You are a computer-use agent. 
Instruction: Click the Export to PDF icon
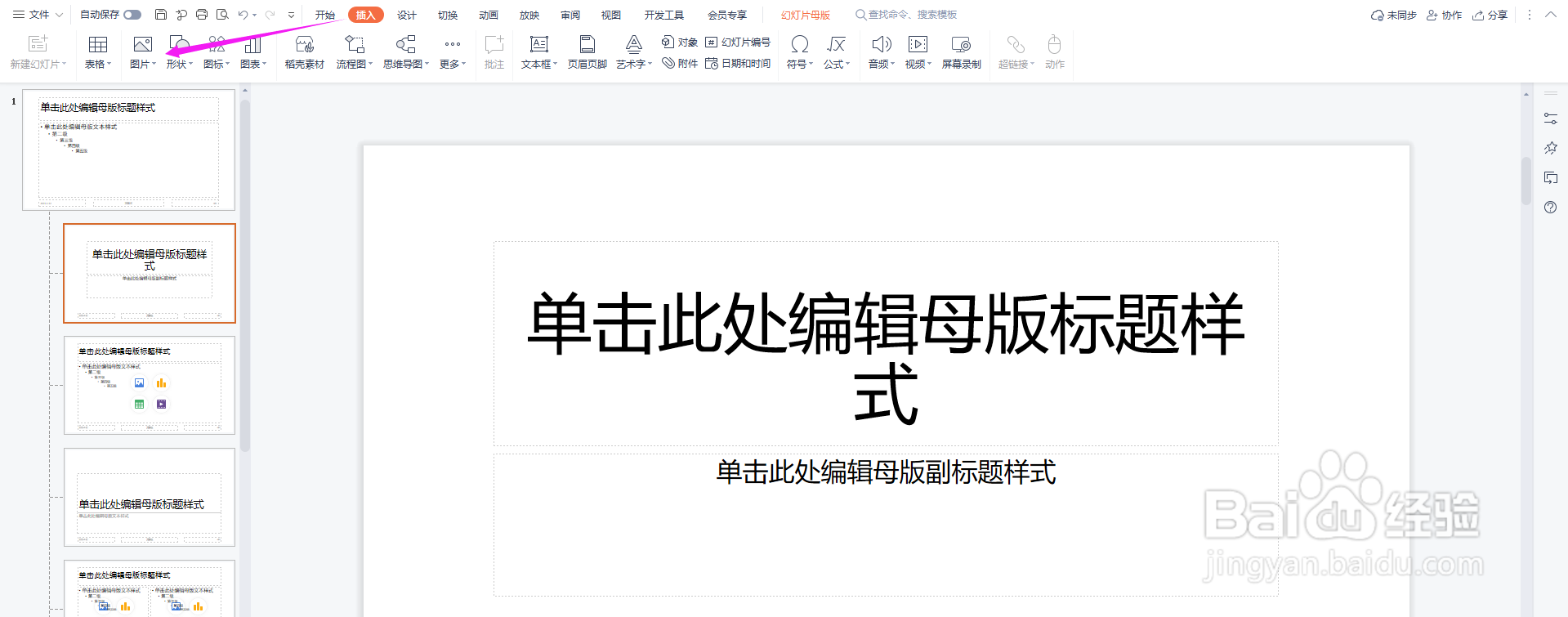[181, 15]
